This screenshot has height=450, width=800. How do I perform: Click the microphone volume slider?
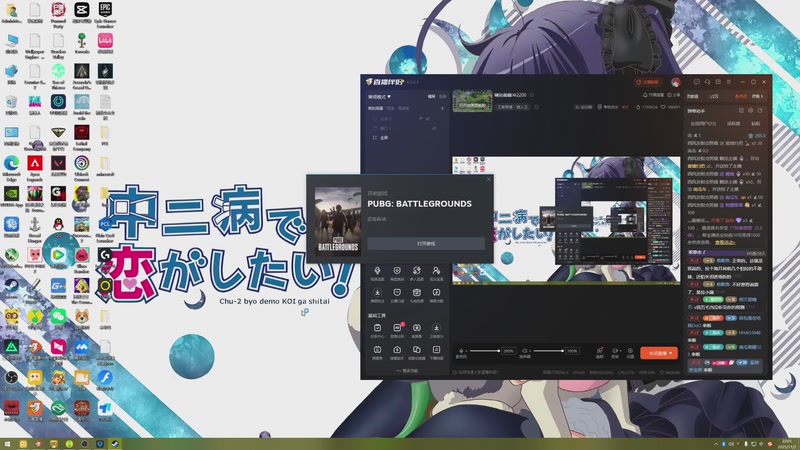(x=485, y=351)
